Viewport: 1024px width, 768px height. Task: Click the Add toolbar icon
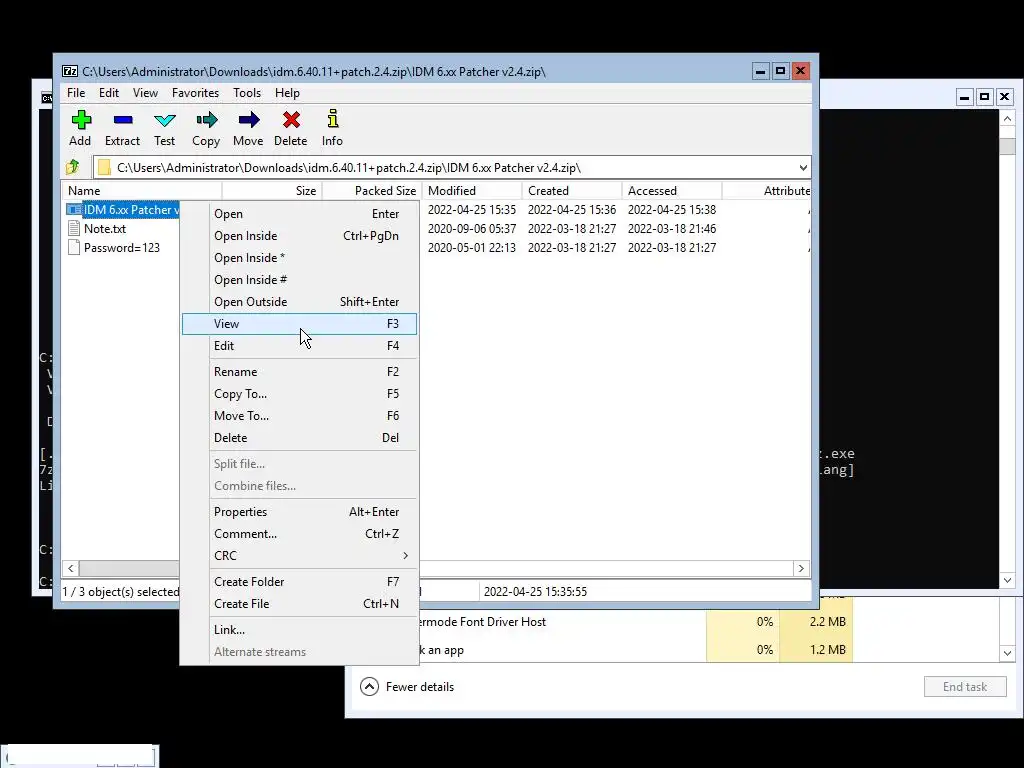pos(81,120)
